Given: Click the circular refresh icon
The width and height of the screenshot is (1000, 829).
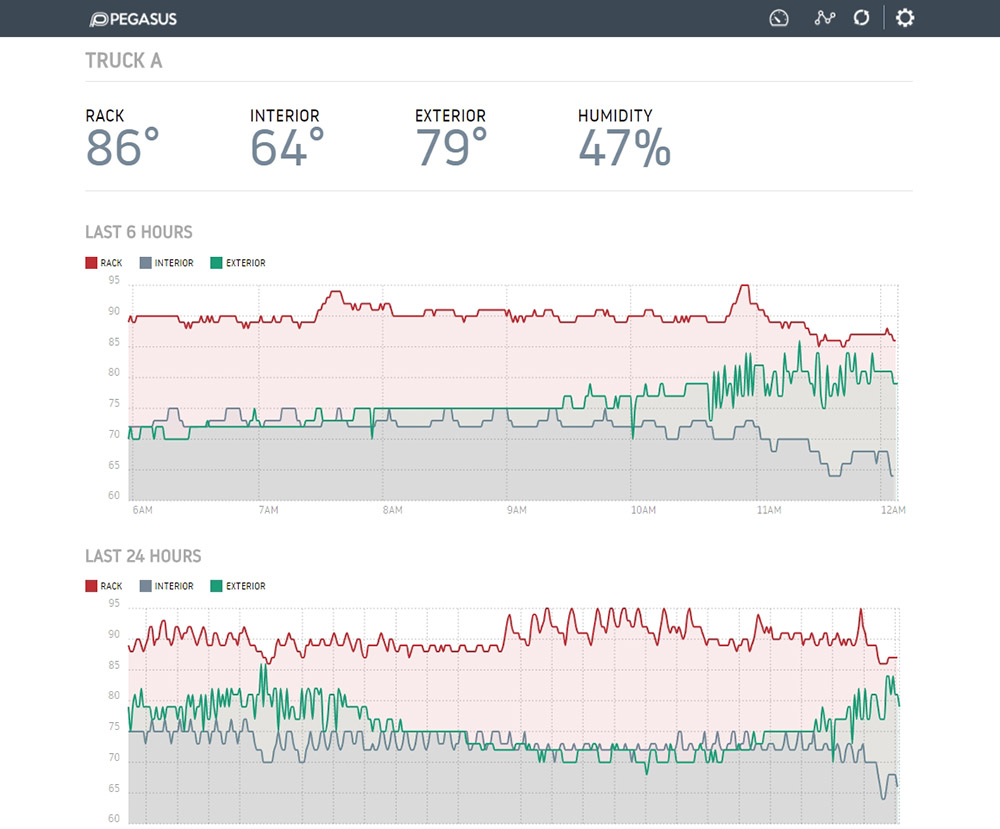Looking at the screenshot, I should click(x=861, y=18).
